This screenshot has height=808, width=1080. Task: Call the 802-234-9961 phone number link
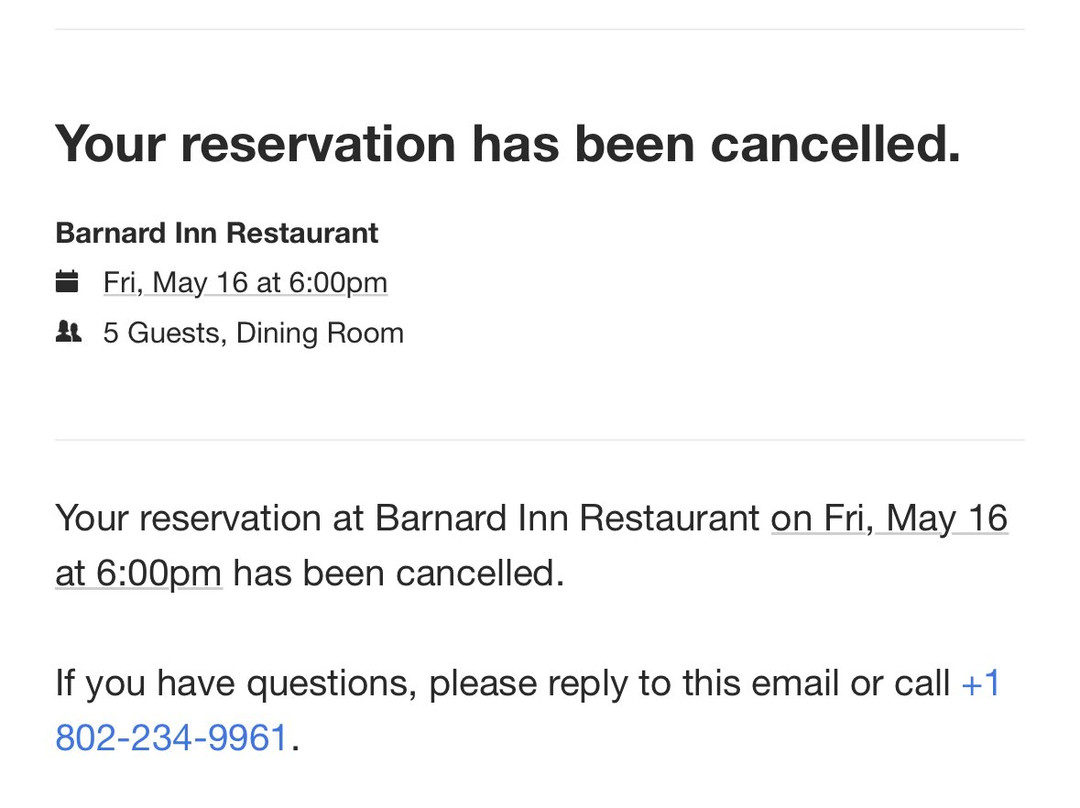pos(171,738)
